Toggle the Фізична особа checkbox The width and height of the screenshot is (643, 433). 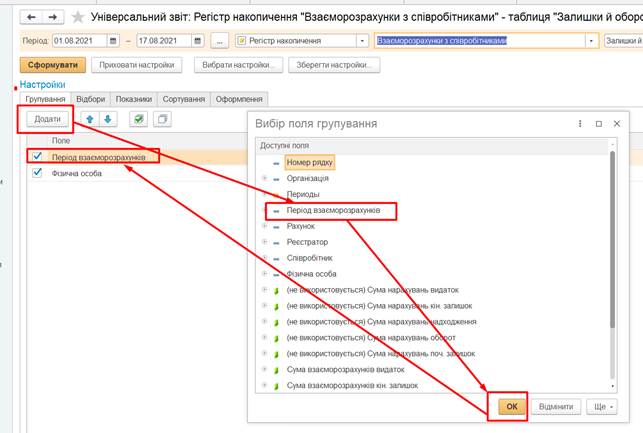click(38, 172)
